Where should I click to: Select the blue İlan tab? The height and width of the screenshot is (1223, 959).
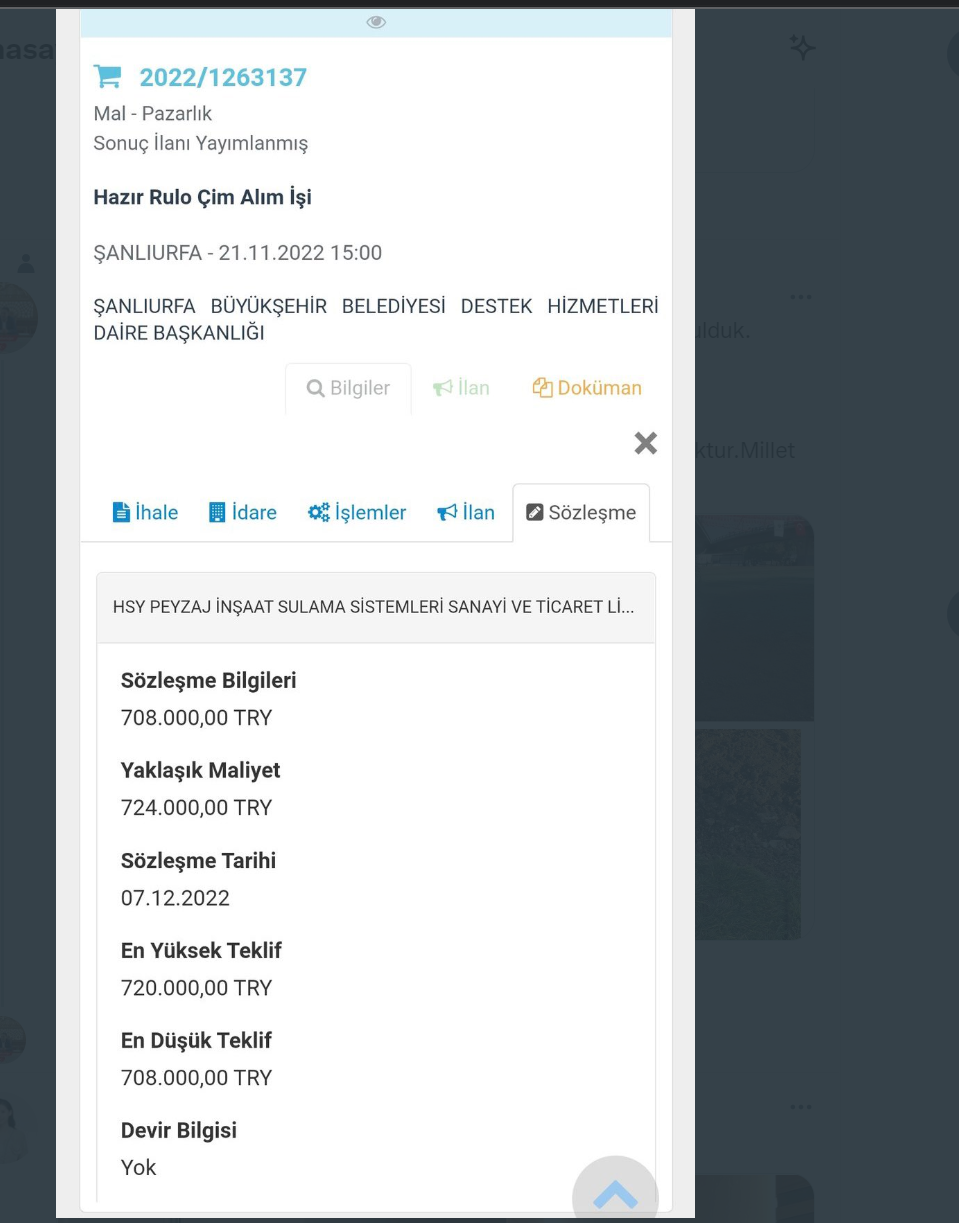coord(466,513)
